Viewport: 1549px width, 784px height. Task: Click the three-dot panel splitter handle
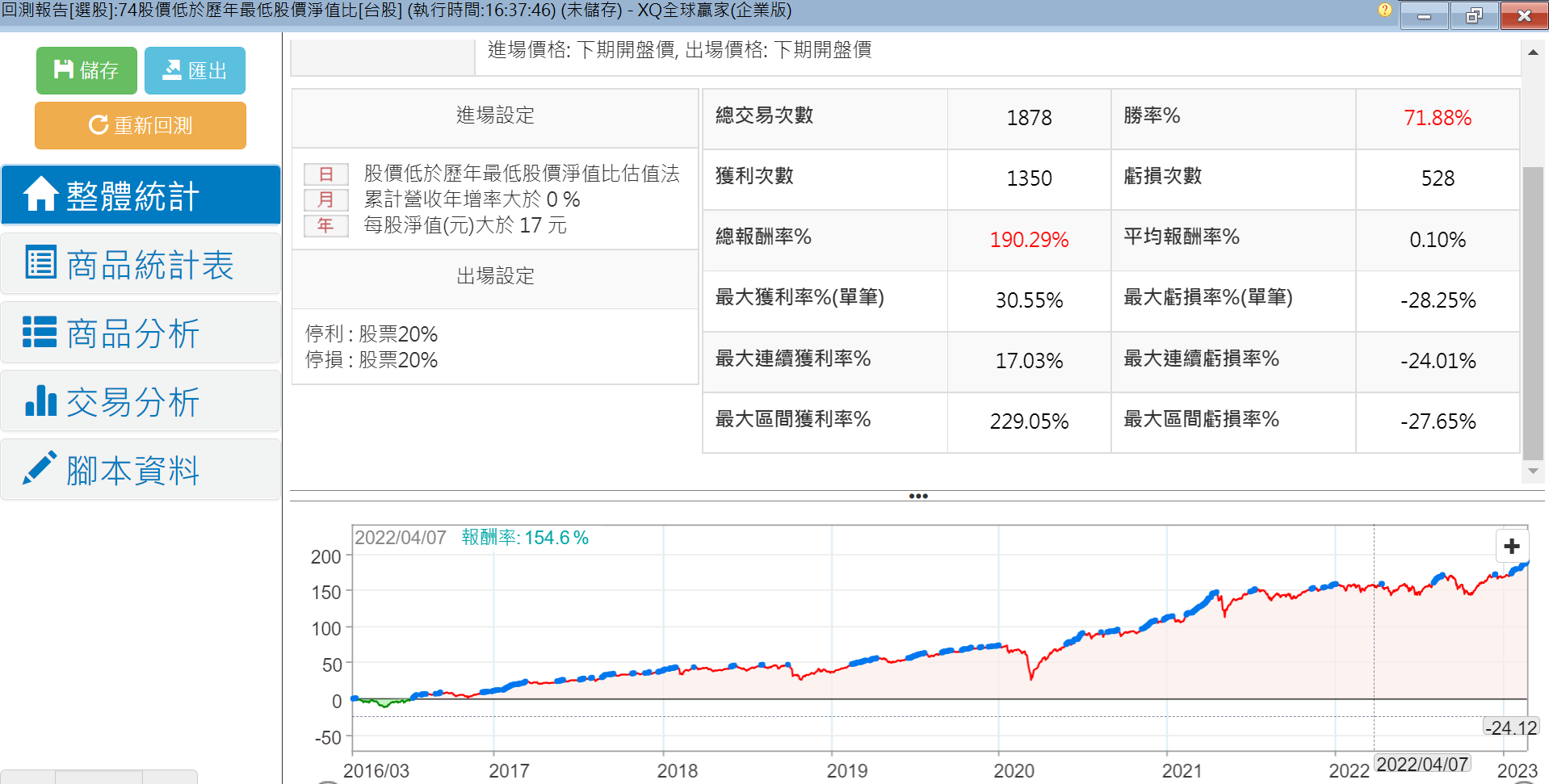[x=917, y=496]
